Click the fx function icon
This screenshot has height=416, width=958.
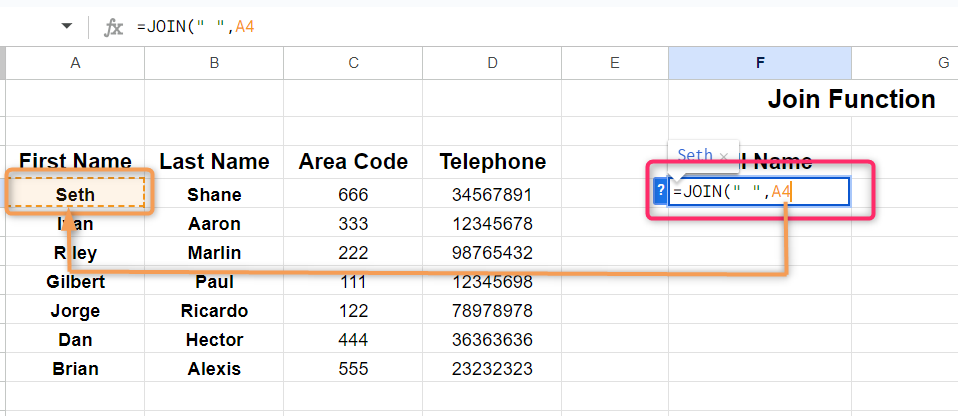tap(114, 27)
